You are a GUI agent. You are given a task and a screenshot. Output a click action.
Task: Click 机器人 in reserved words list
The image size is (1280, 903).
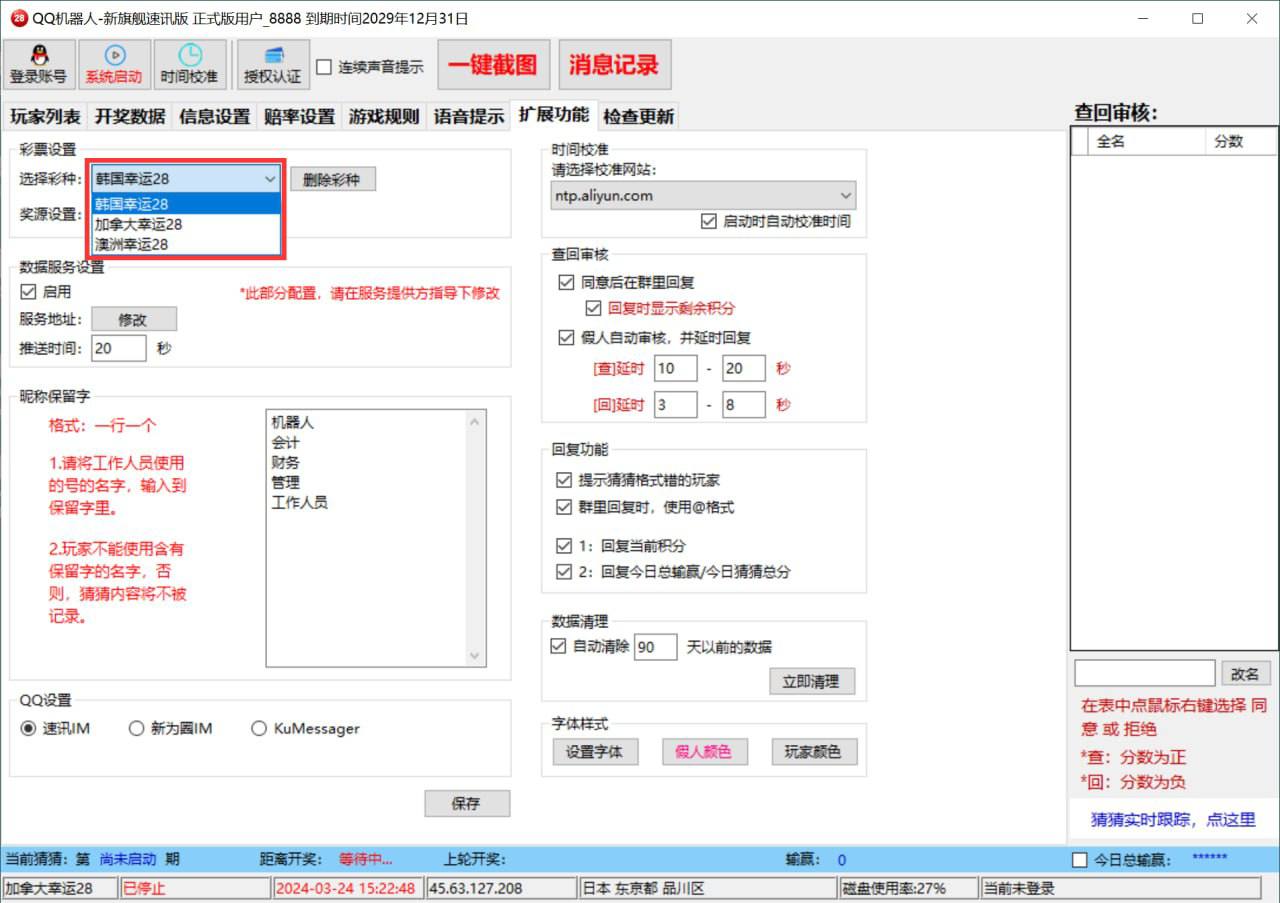[x=292, y=423]
